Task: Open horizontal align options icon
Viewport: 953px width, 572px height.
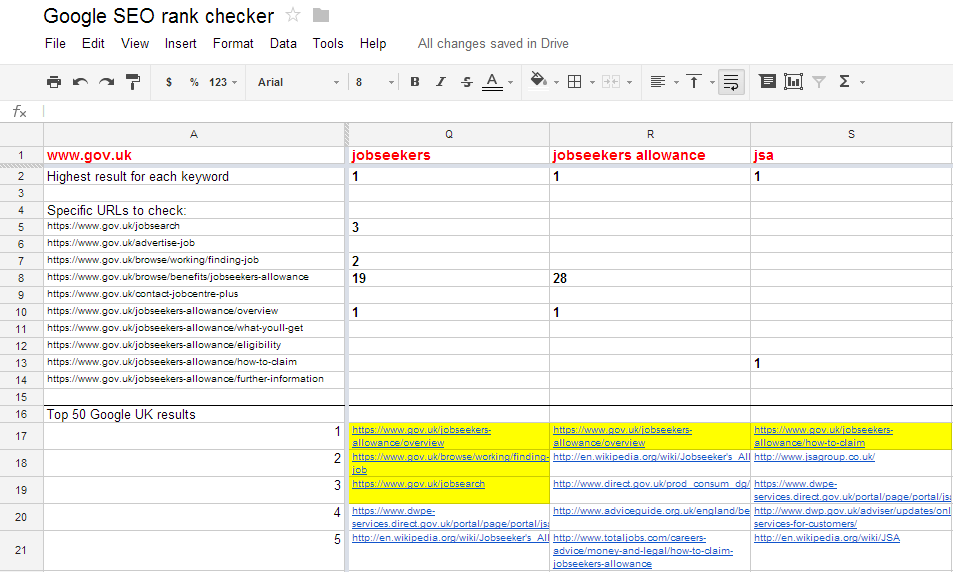Action: coord(658,82)
